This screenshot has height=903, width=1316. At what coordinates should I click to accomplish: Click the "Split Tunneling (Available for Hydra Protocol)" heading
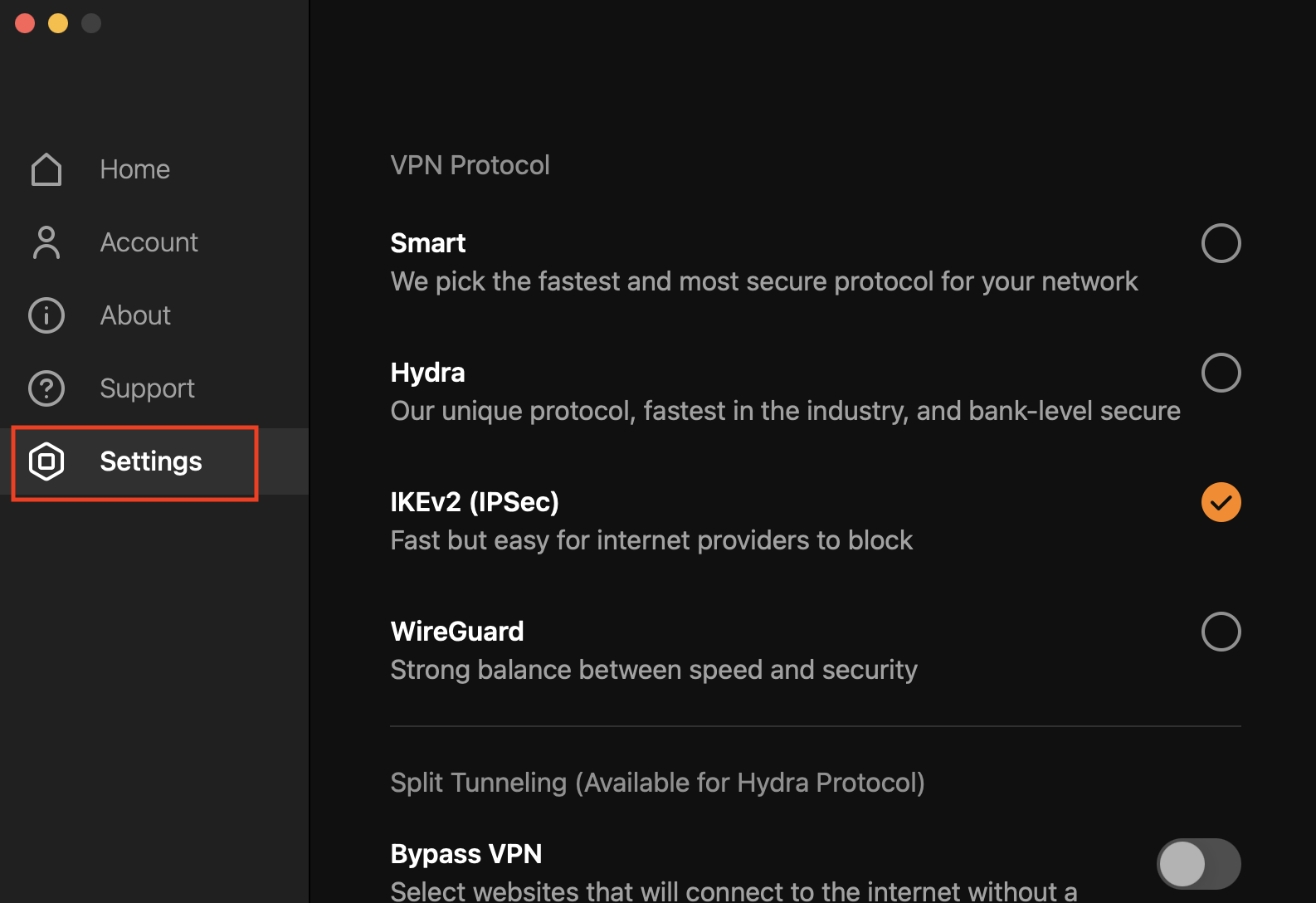coord(658,783)
